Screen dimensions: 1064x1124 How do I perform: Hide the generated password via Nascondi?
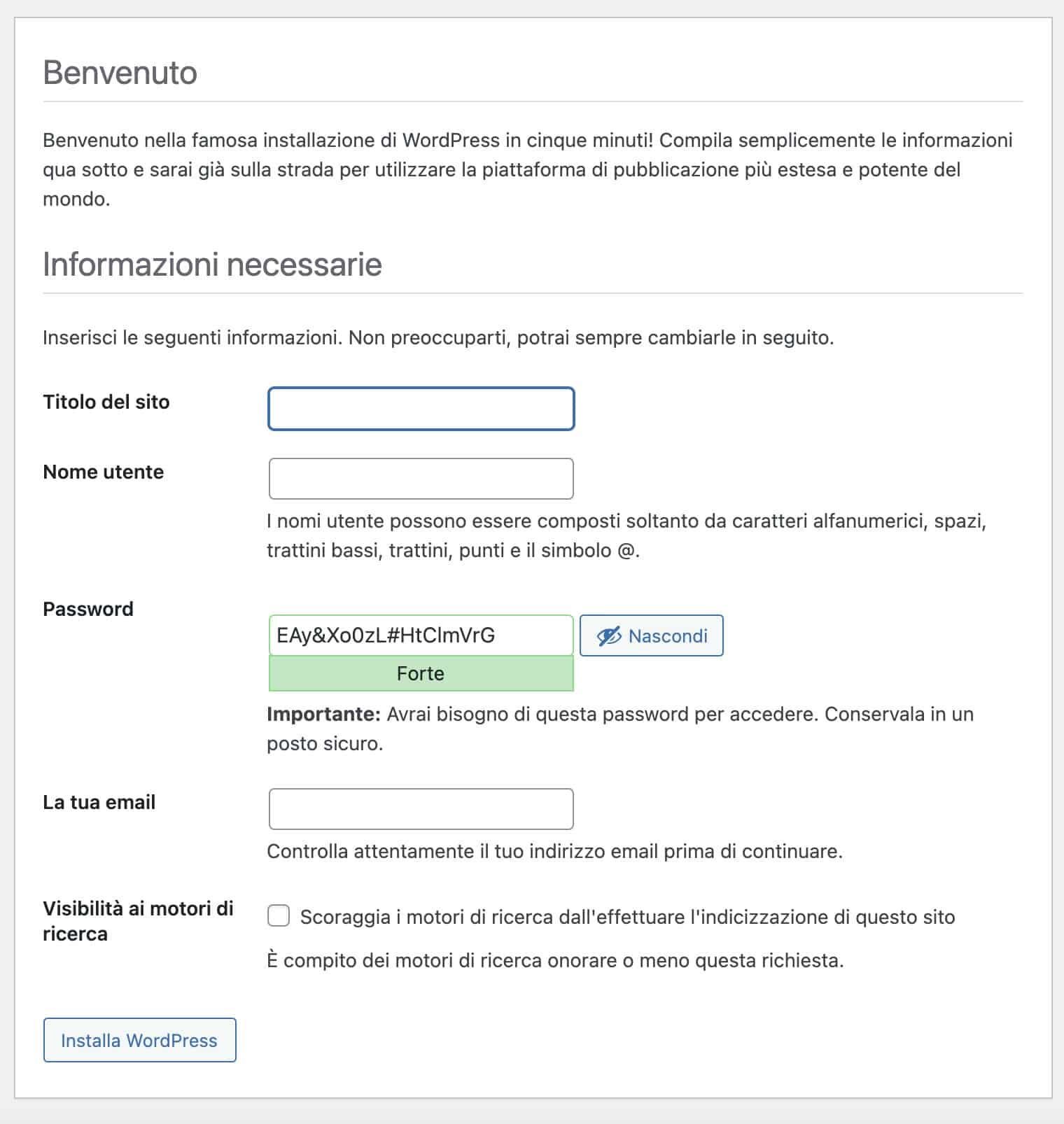tap(651, 636)
